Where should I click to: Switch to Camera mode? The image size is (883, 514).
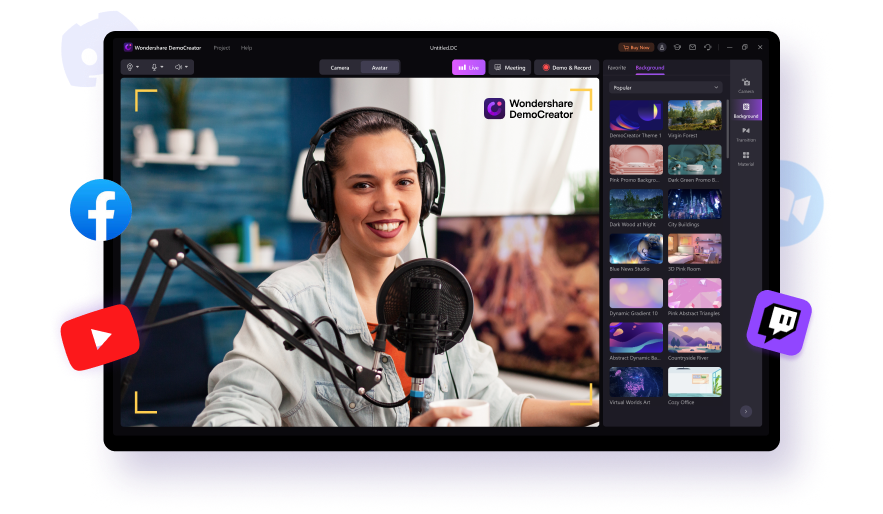pyautogui.click(x=340, y=68)
